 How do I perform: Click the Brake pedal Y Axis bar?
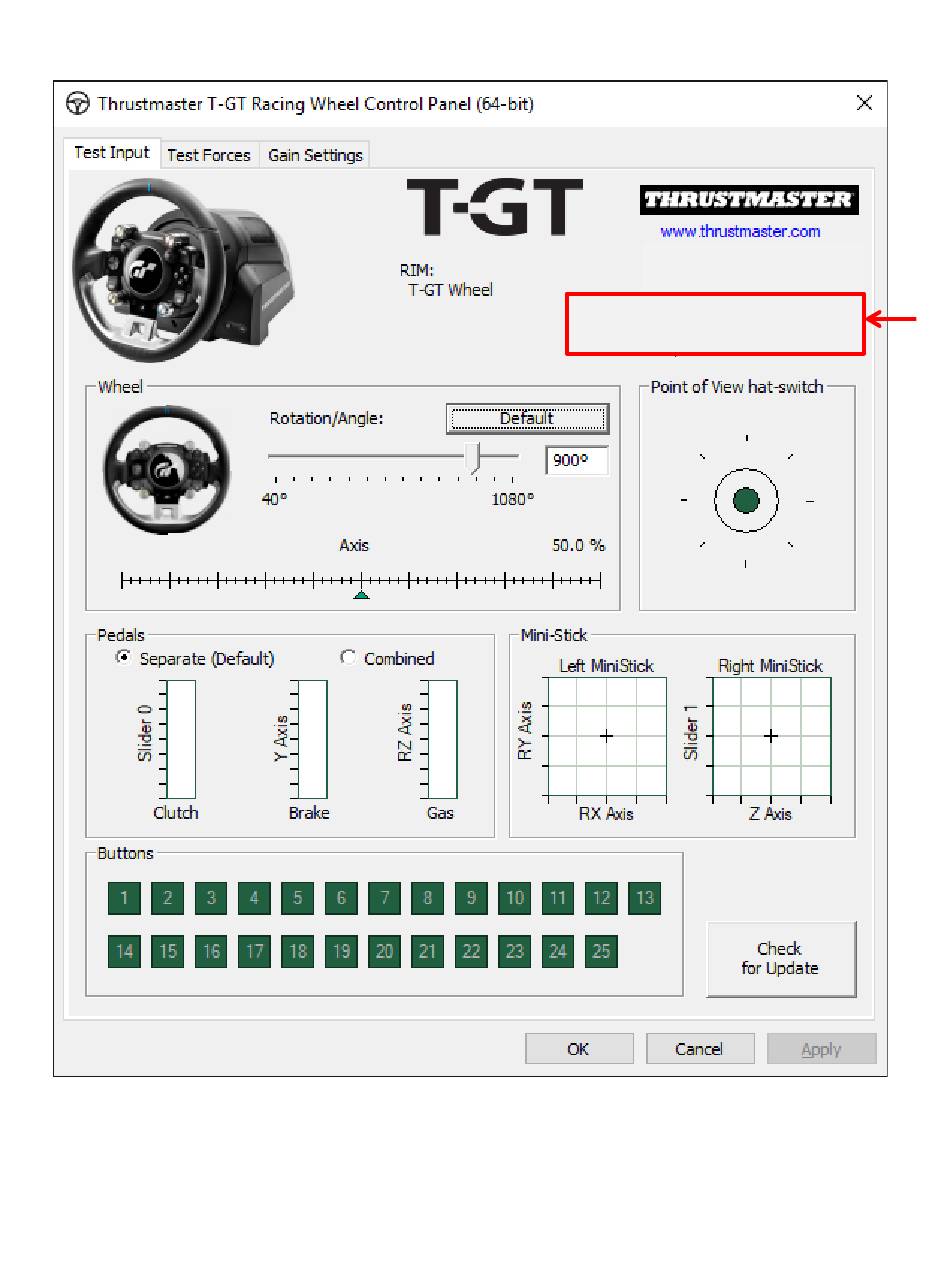click(x=310, y=740)
